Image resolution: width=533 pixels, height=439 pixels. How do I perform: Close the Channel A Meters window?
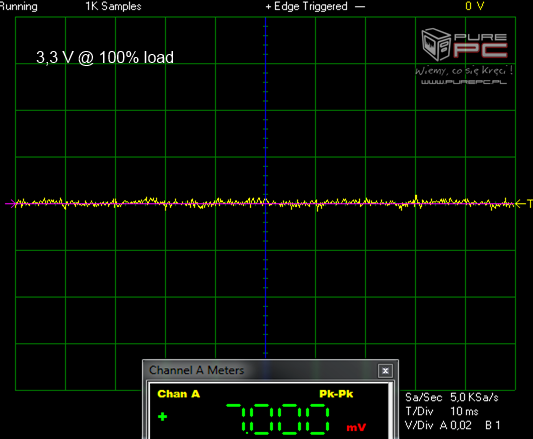(x=385, y=371)
